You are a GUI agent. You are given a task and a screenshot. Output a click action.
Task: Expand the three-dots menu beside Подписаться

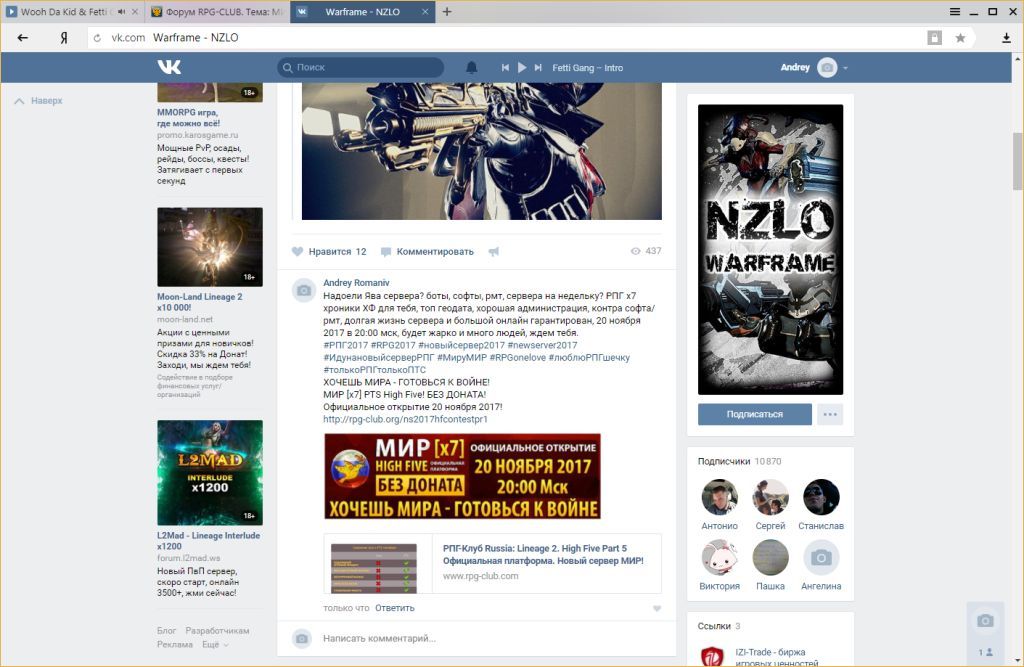[x=829, y=414]
